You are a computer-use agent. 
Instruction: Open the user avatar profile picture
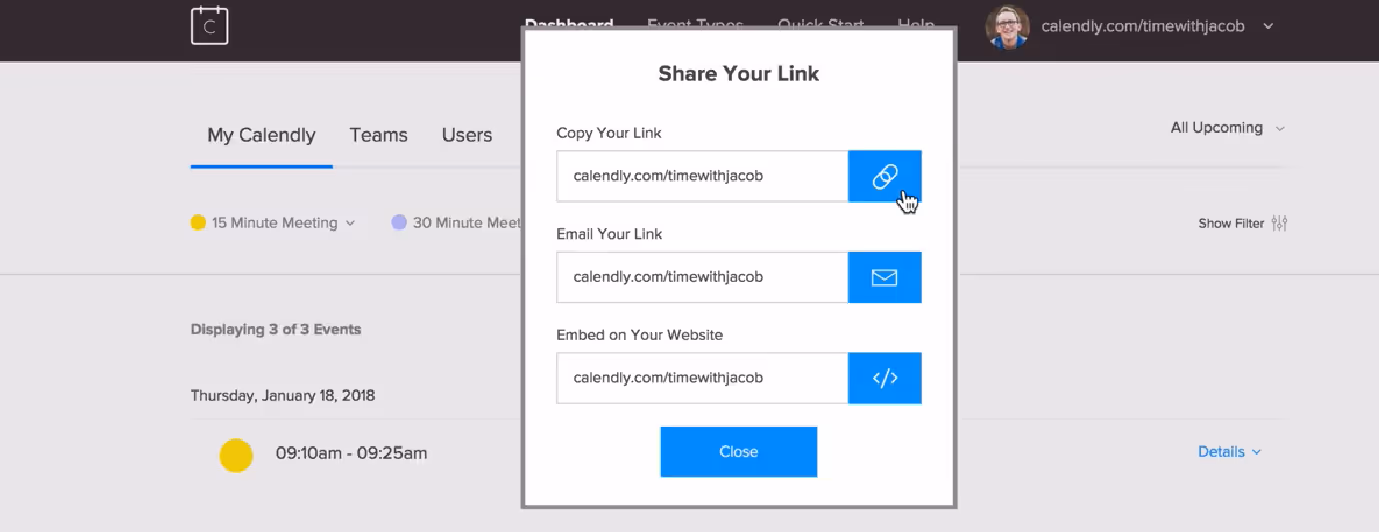(x=1007, y=27)
